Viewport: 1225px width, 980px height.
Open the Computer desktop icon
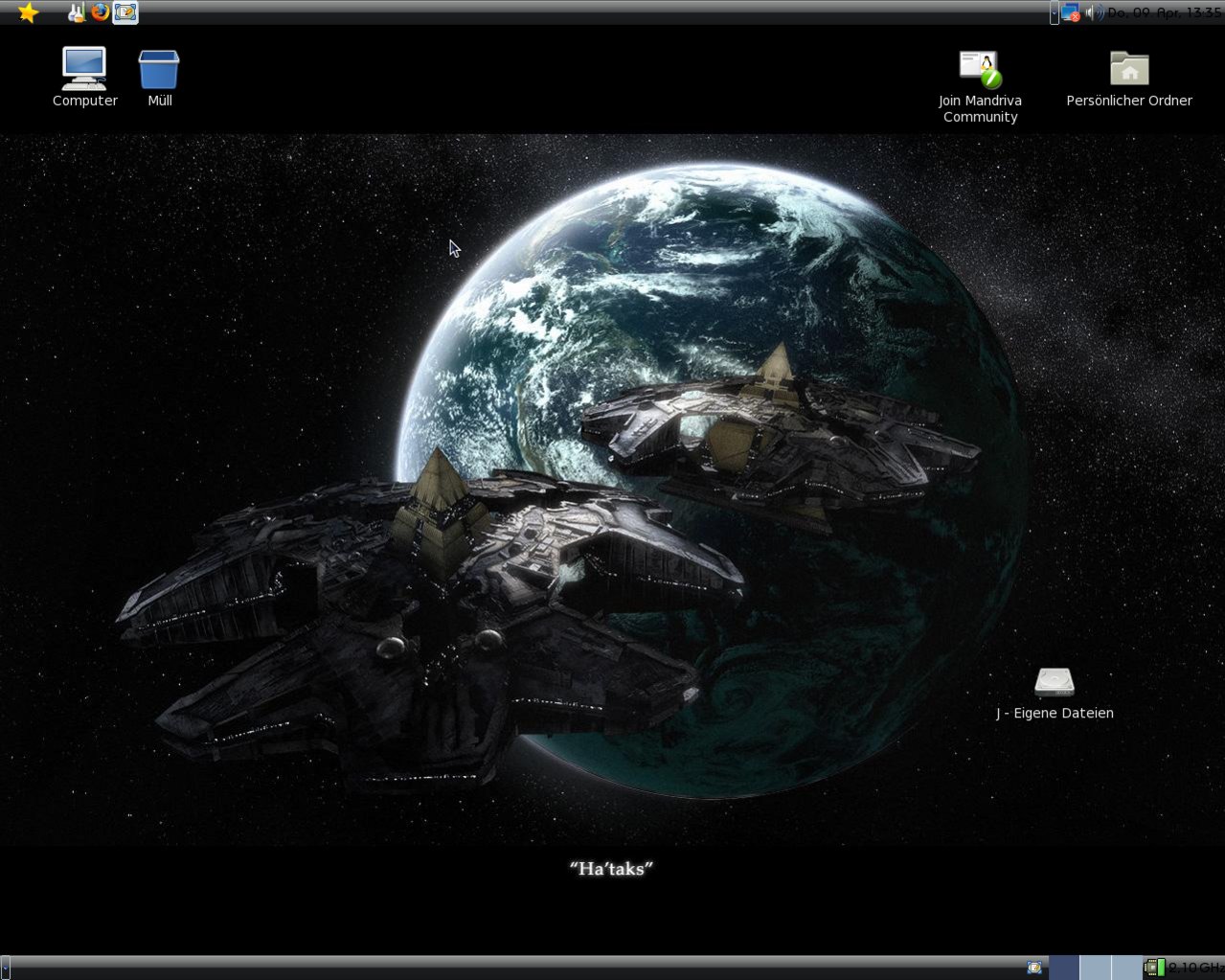coord(84,70)
